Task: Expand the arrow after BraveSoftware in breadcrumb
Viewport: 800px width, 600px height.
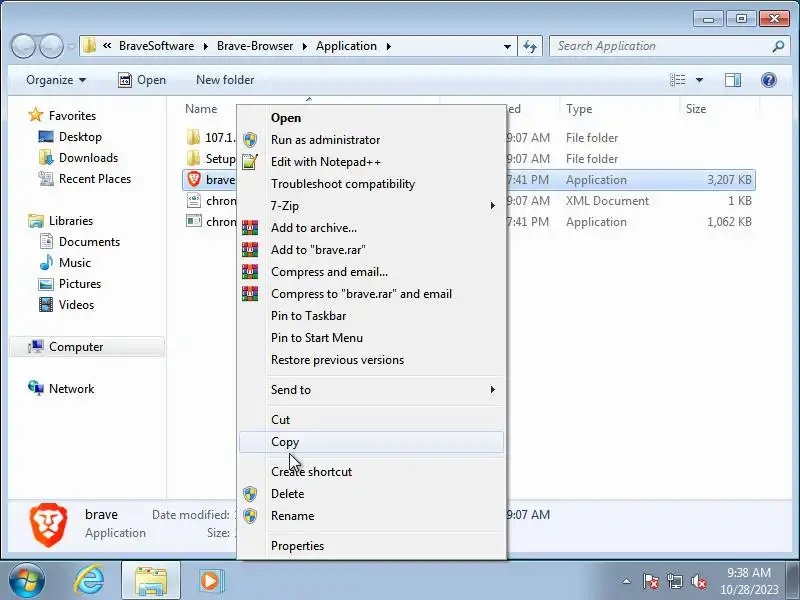Action: (205, 46)
